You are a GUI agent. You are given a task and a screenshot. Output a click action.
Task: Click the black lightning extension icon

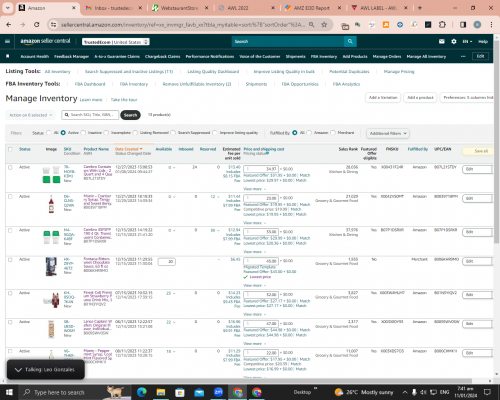click(428, 25)
